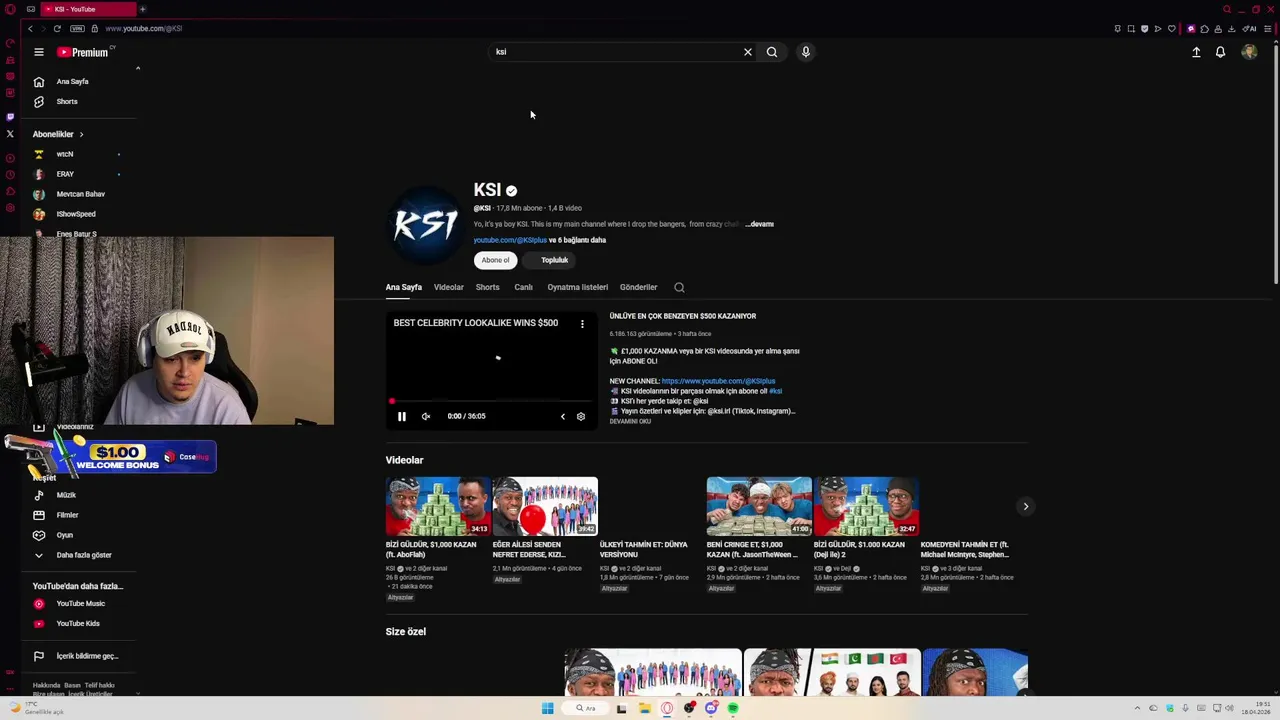The width and height of the screenshot is (1280, 720).
Task: Open Spotify from the taskbar
Action: 733,708
